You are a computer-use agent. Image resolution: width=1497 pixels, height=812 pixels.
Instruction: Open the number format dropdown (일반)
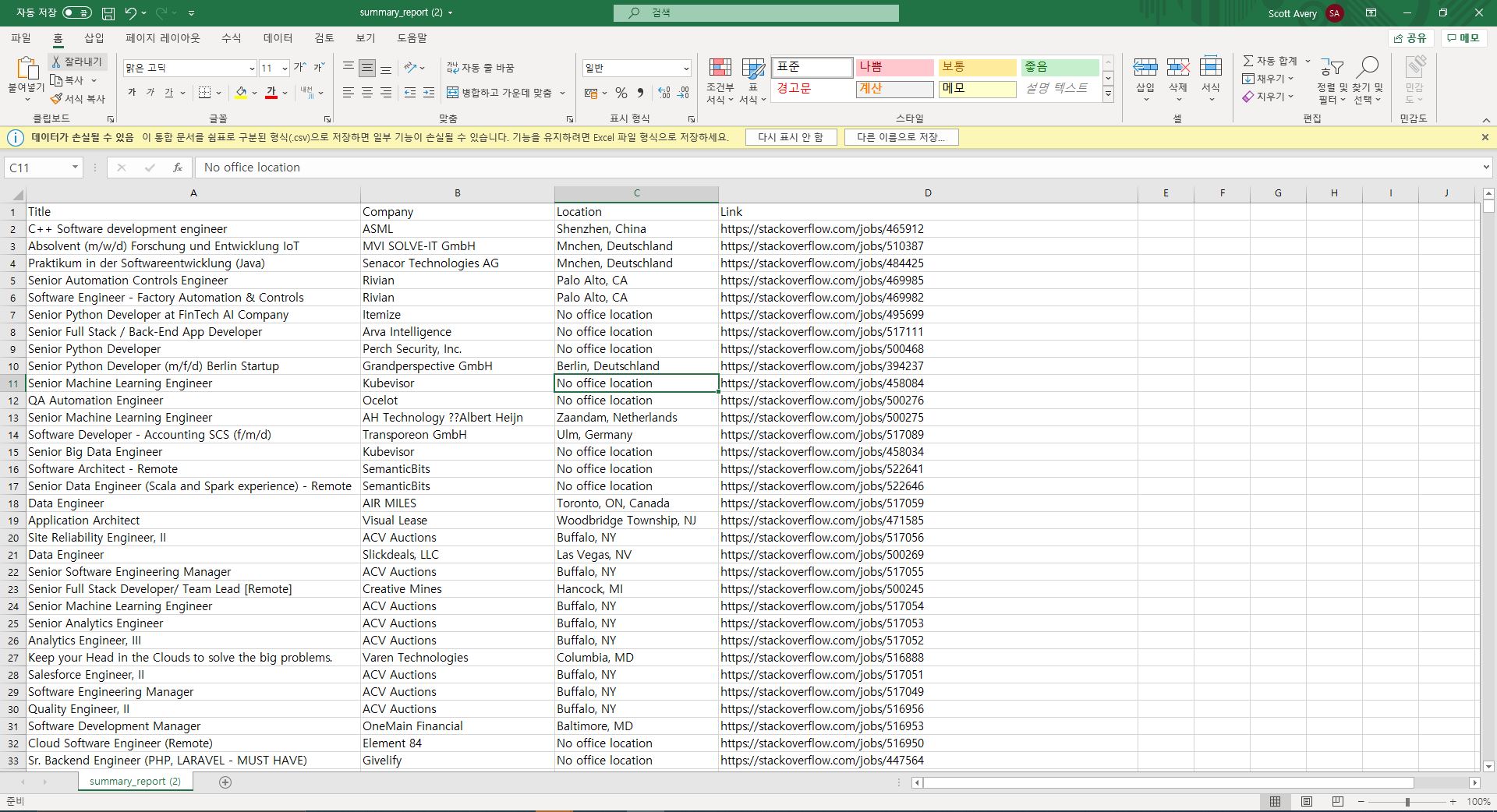[x=685, y=69]
